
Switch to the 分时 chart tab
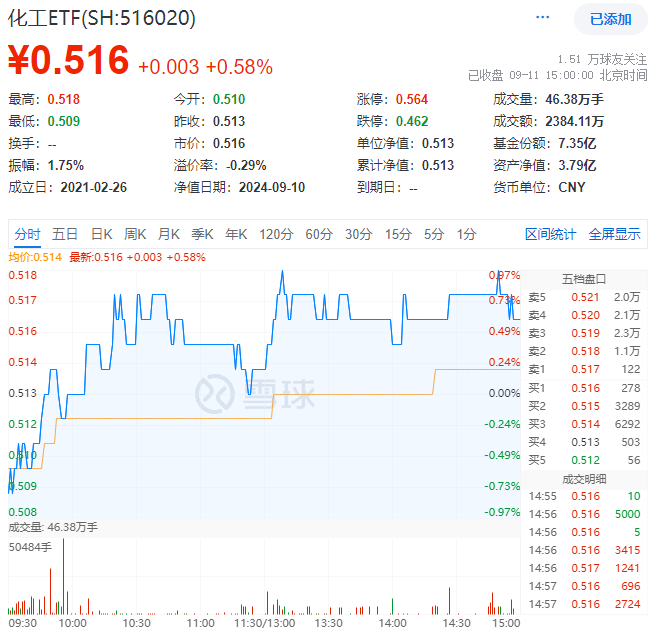pyautogui.click(x=27, y=234)
